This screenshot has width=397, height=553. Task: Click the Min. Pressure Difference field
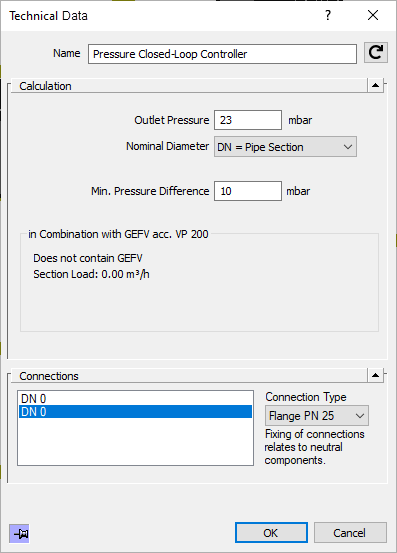[248, 191]
